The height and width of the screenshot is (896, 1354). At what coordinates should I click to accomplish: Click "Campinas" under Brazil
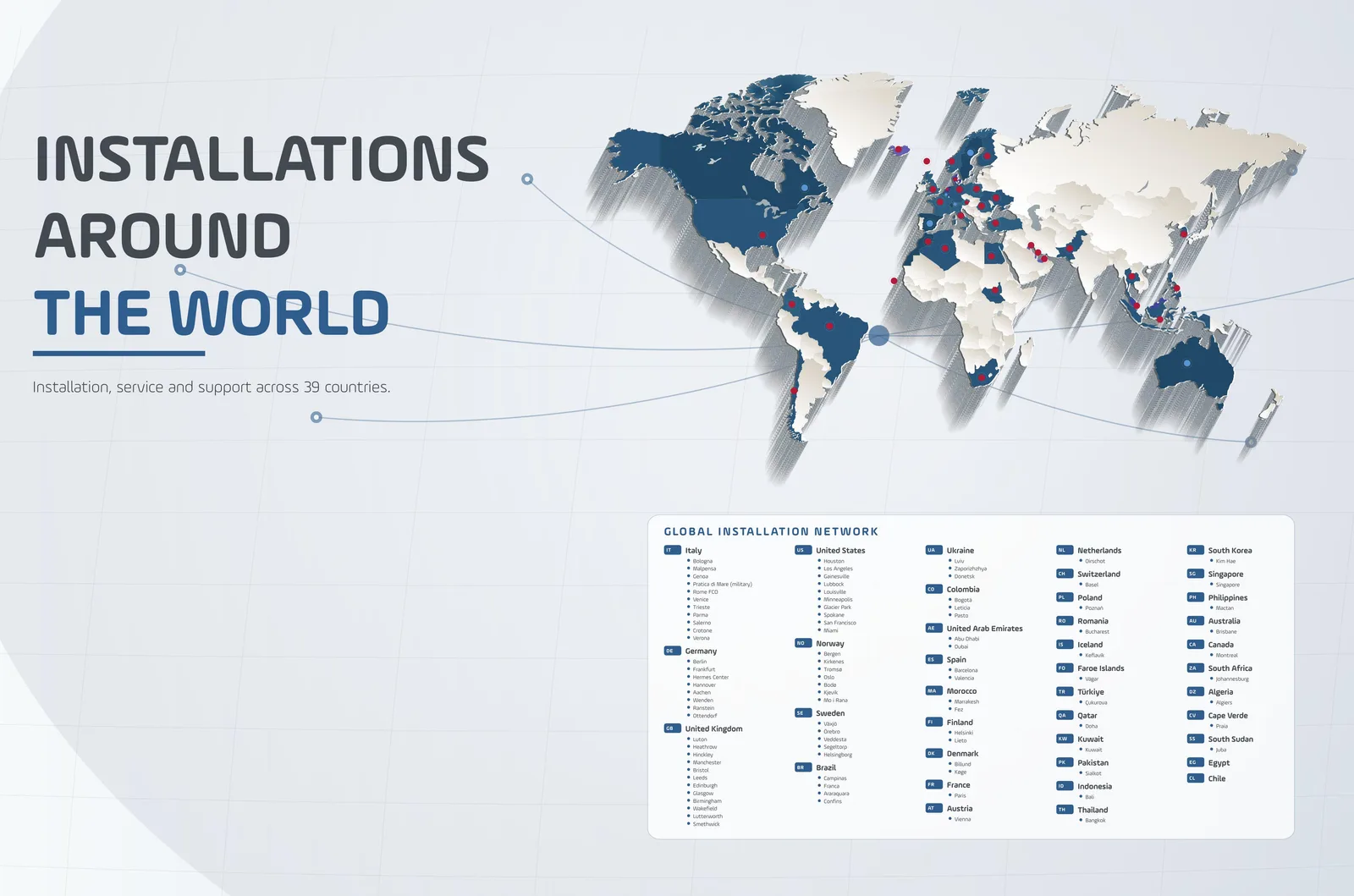(834, 778)
